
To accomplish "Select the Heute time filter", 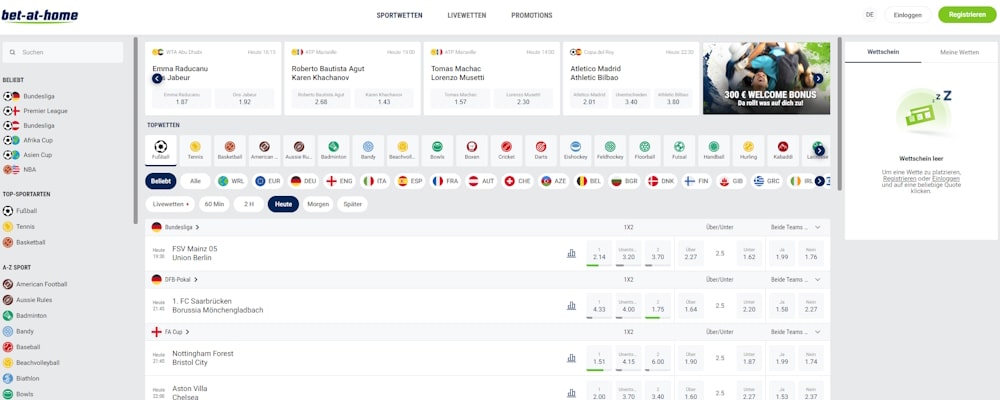I will pos(283,204).
